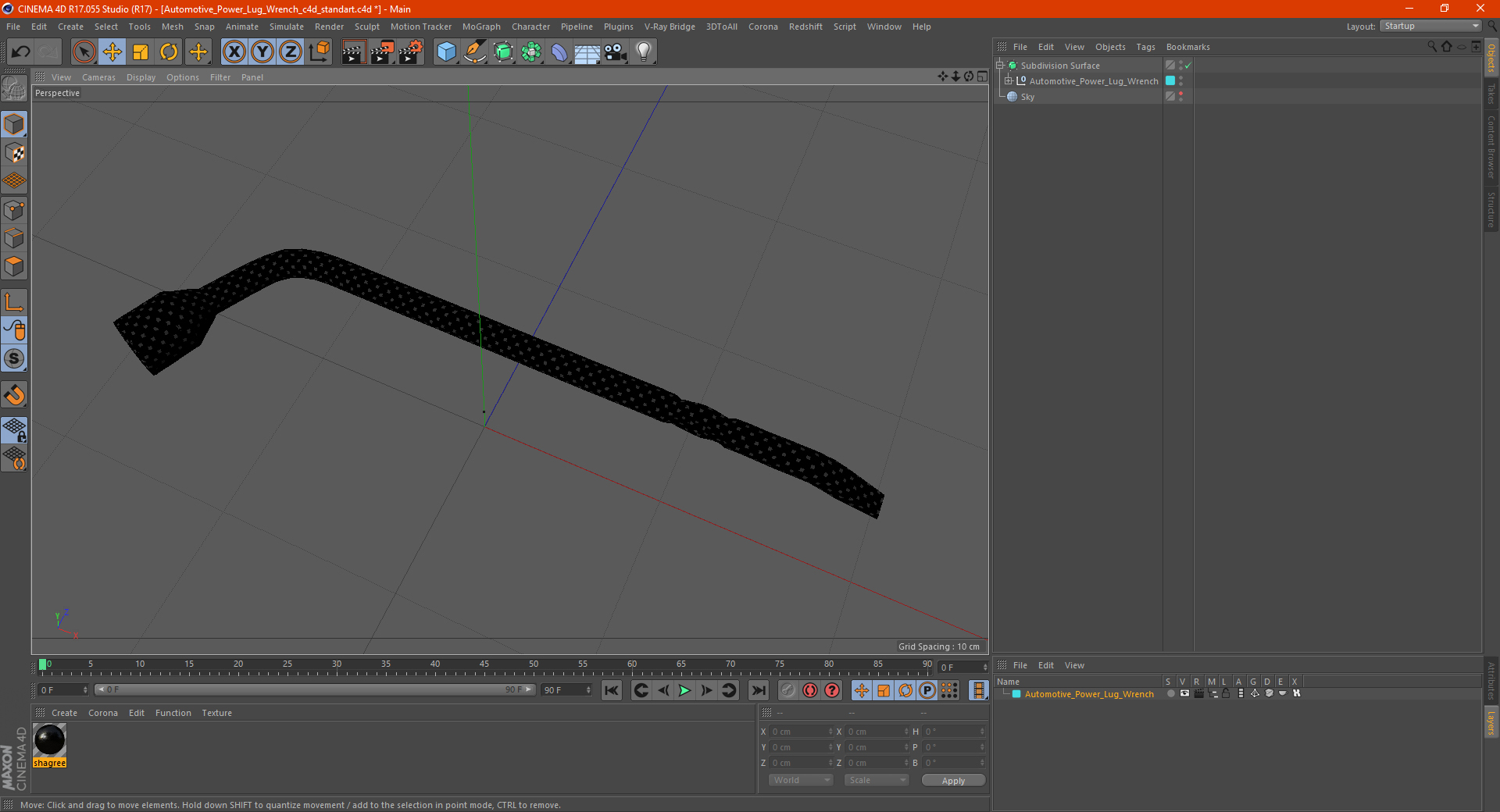Open the File menu in main menu bar
Viewport: 1500px width, 812px height.
[x=13, y=27]
